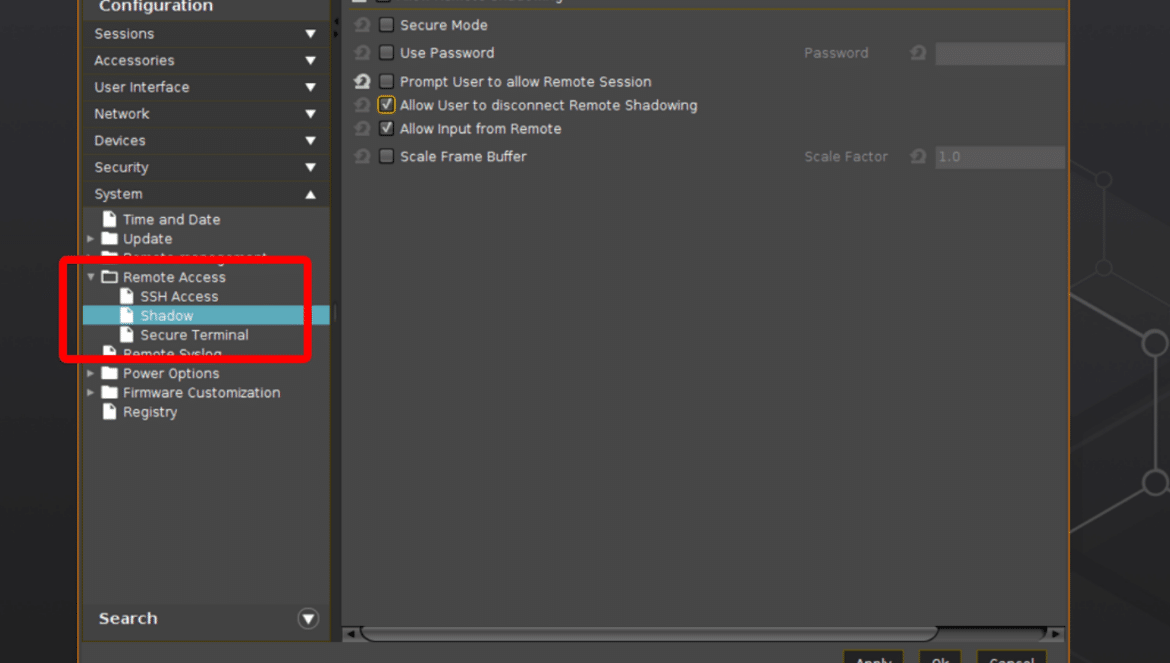The image size is (1170, 663).
Task: Reset Prompt User to allow Remote Session
Action: pos(362,81)
